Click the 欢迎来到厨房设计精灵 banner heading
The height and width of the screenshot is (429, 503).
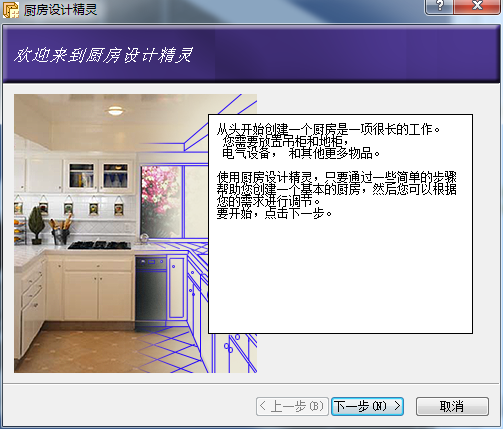click(103, 55)
